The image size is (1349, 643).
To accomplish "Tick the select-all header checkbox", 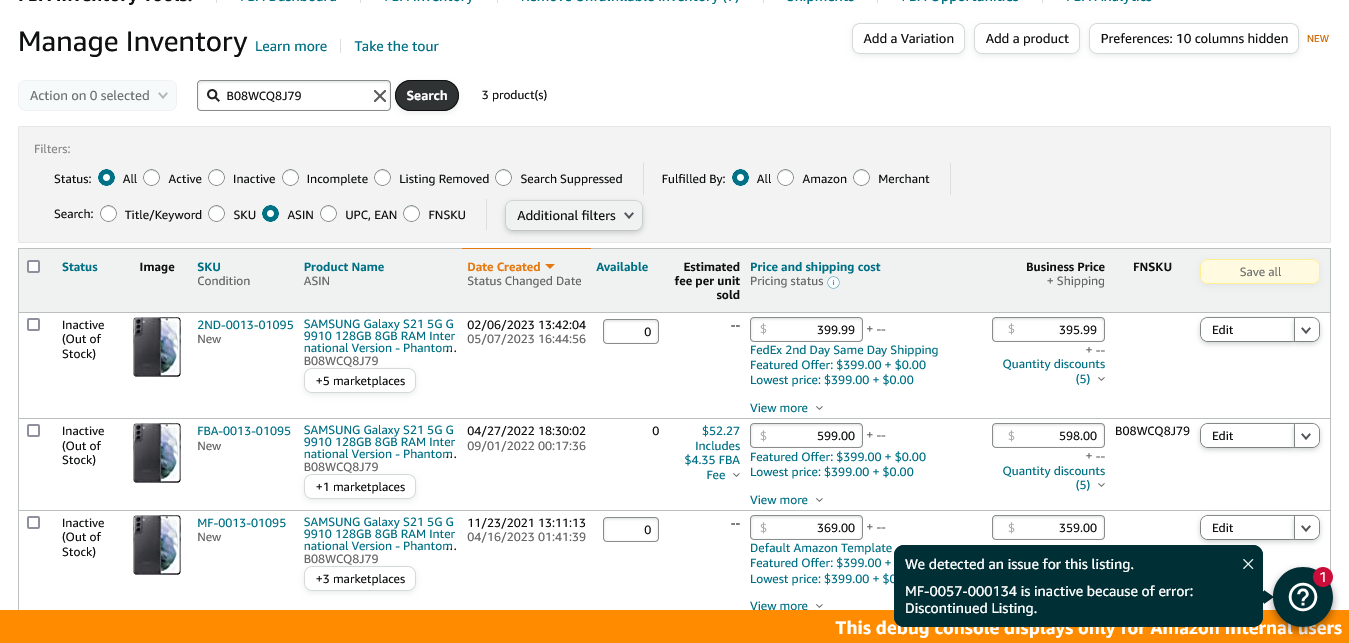I will point(34,267).
